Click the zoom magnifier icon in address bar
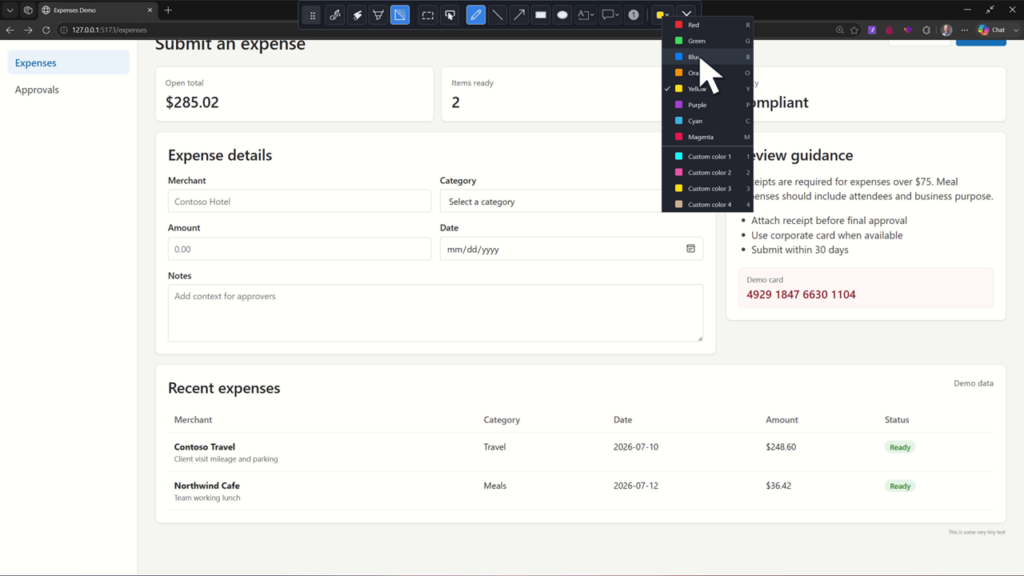Viewport: 1024px width, 576px height. point(839,30)
